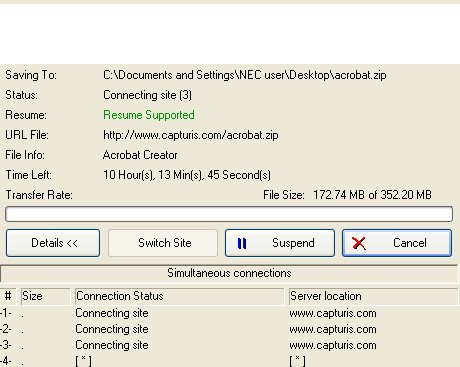Image resolution: width=460 pixels, height=367 pixels.
Task: Cancel the download
Action: (x=397, y=243)
